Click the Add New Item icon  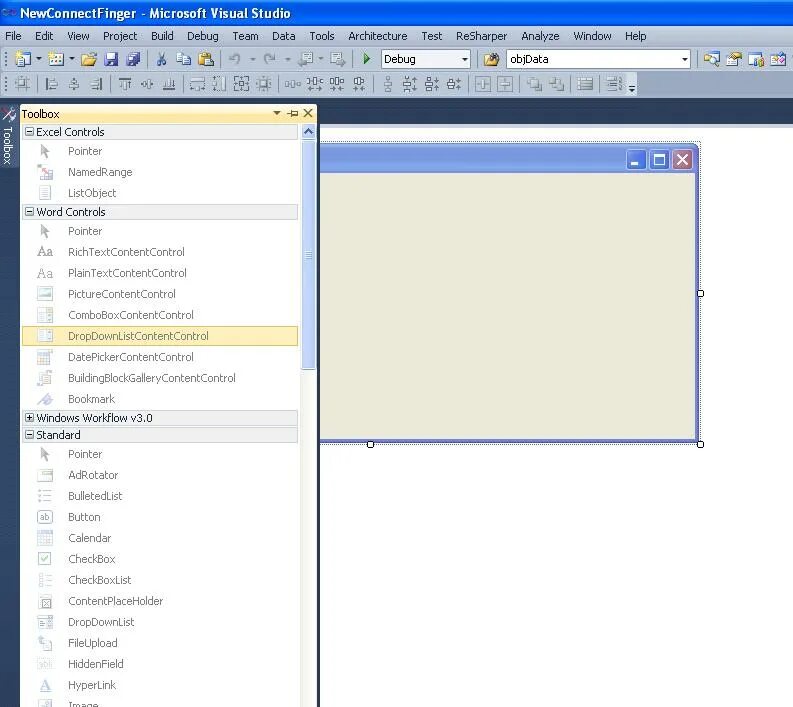56,59
